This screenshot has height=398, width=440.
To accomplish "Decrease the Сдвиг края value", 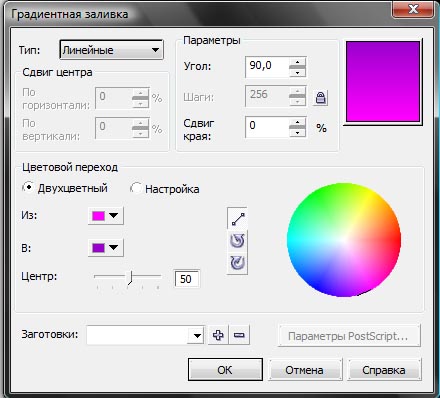I will click(297, 132).
